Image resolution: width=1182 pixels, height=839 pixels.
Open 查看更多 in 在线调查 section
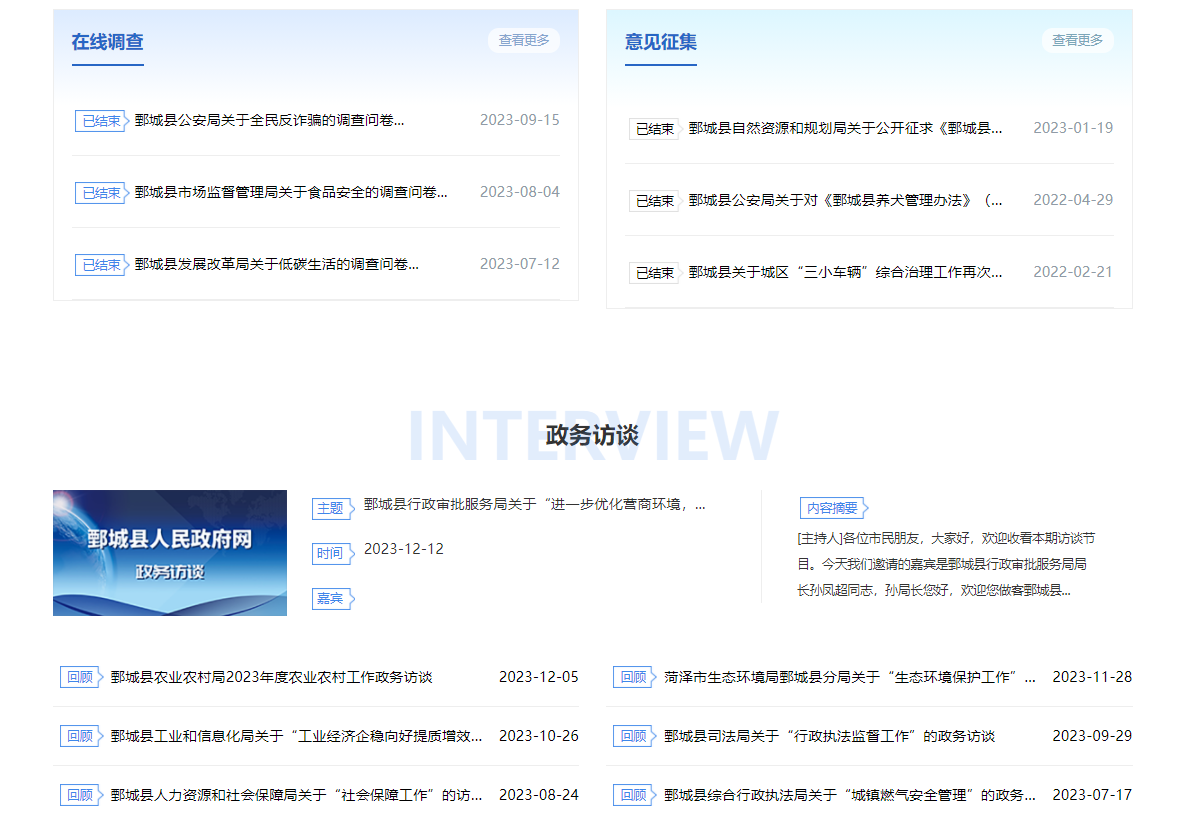(524, 40)
